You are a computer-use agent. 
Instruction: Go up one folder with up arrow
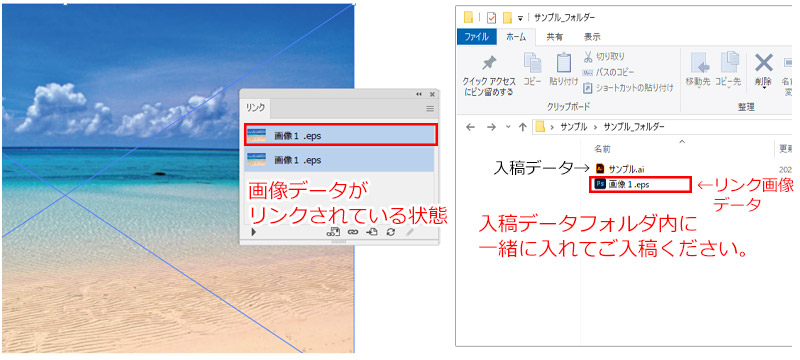[522, 127]
